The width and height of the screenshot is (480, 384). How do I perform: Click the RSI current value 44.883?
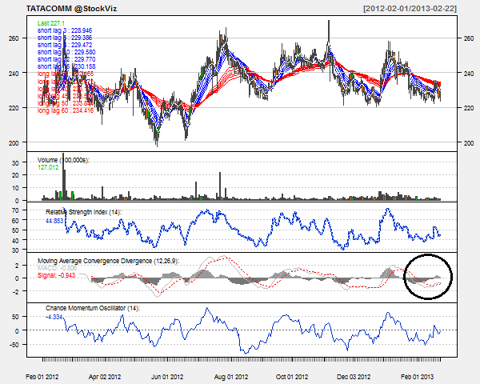54,220
